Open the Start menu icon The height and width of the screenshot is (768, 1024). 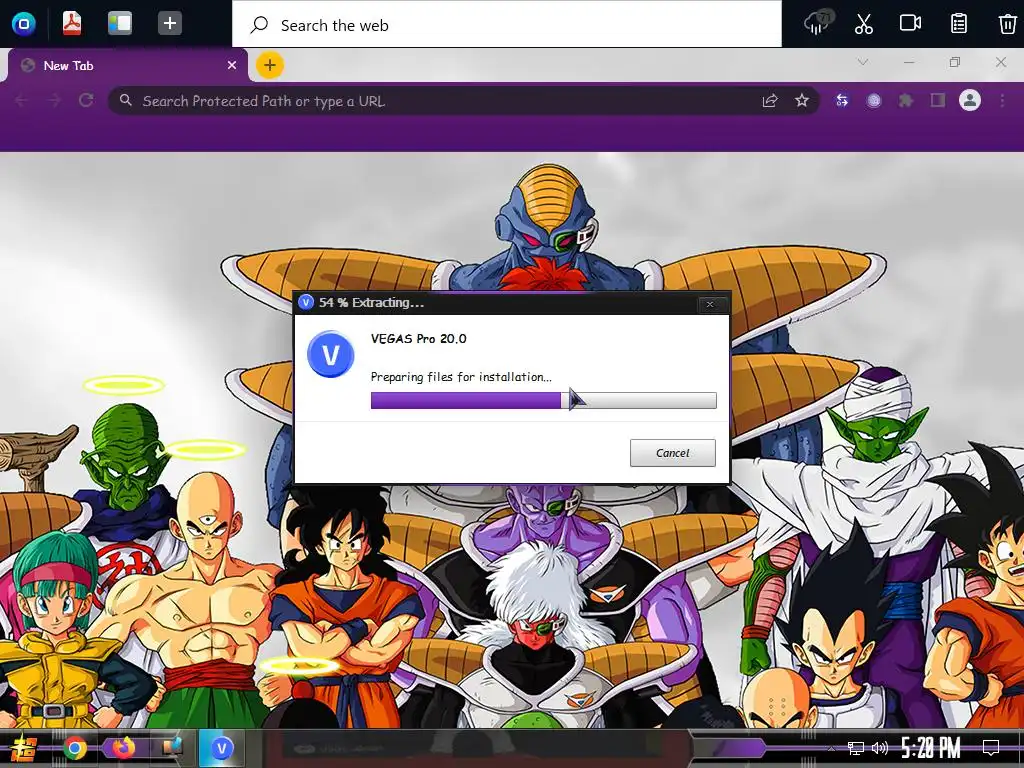24,748
